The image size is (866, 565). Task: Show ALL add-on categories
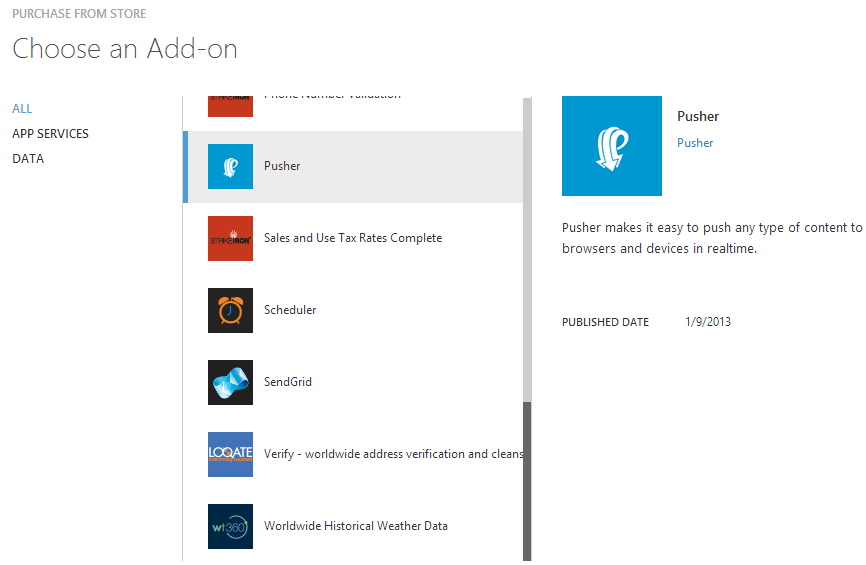[22, 109]
